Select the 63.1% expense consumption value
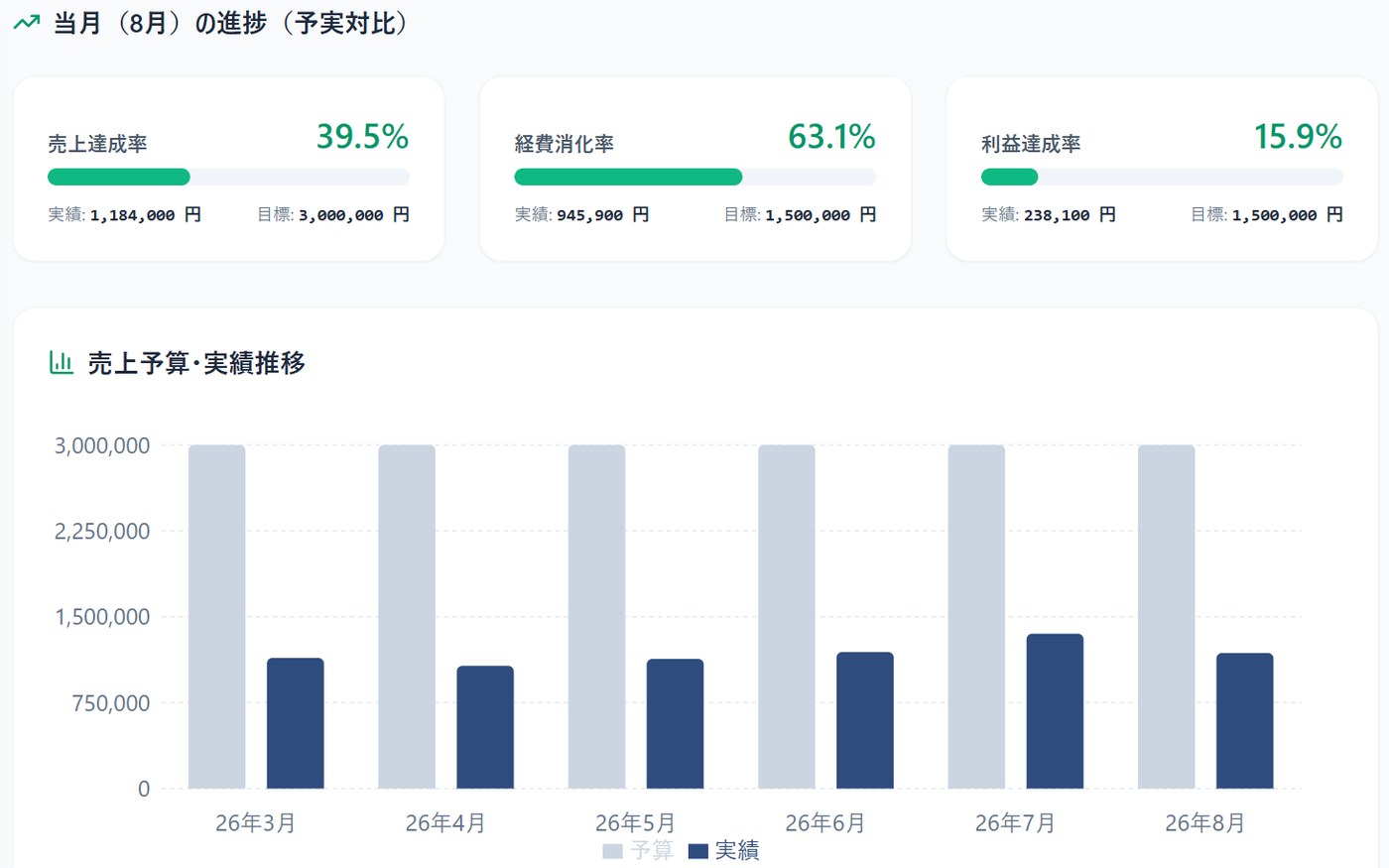 click(831, 137)
